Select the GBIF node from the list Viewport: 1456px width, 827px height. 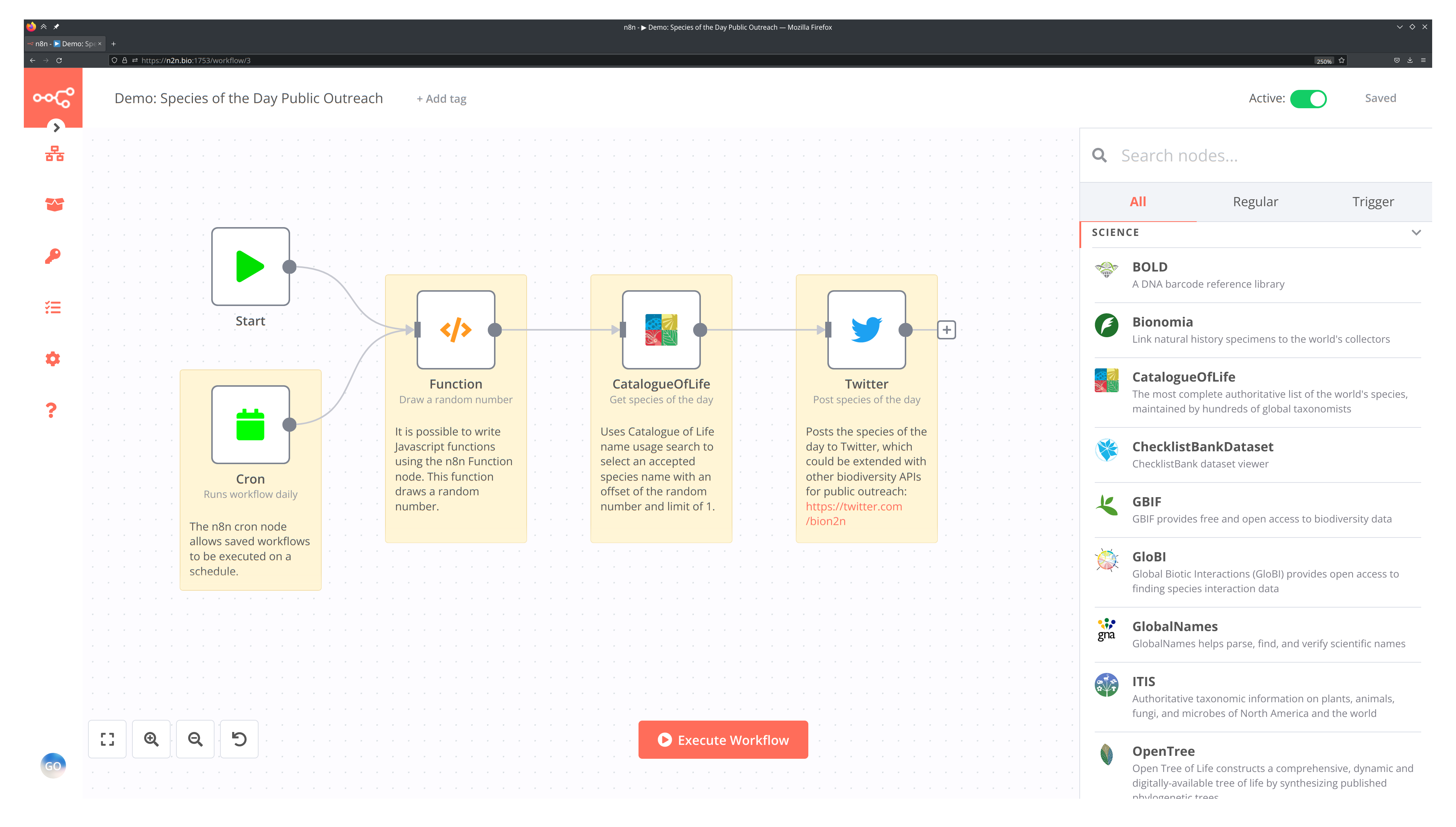tap(1146, 502)
